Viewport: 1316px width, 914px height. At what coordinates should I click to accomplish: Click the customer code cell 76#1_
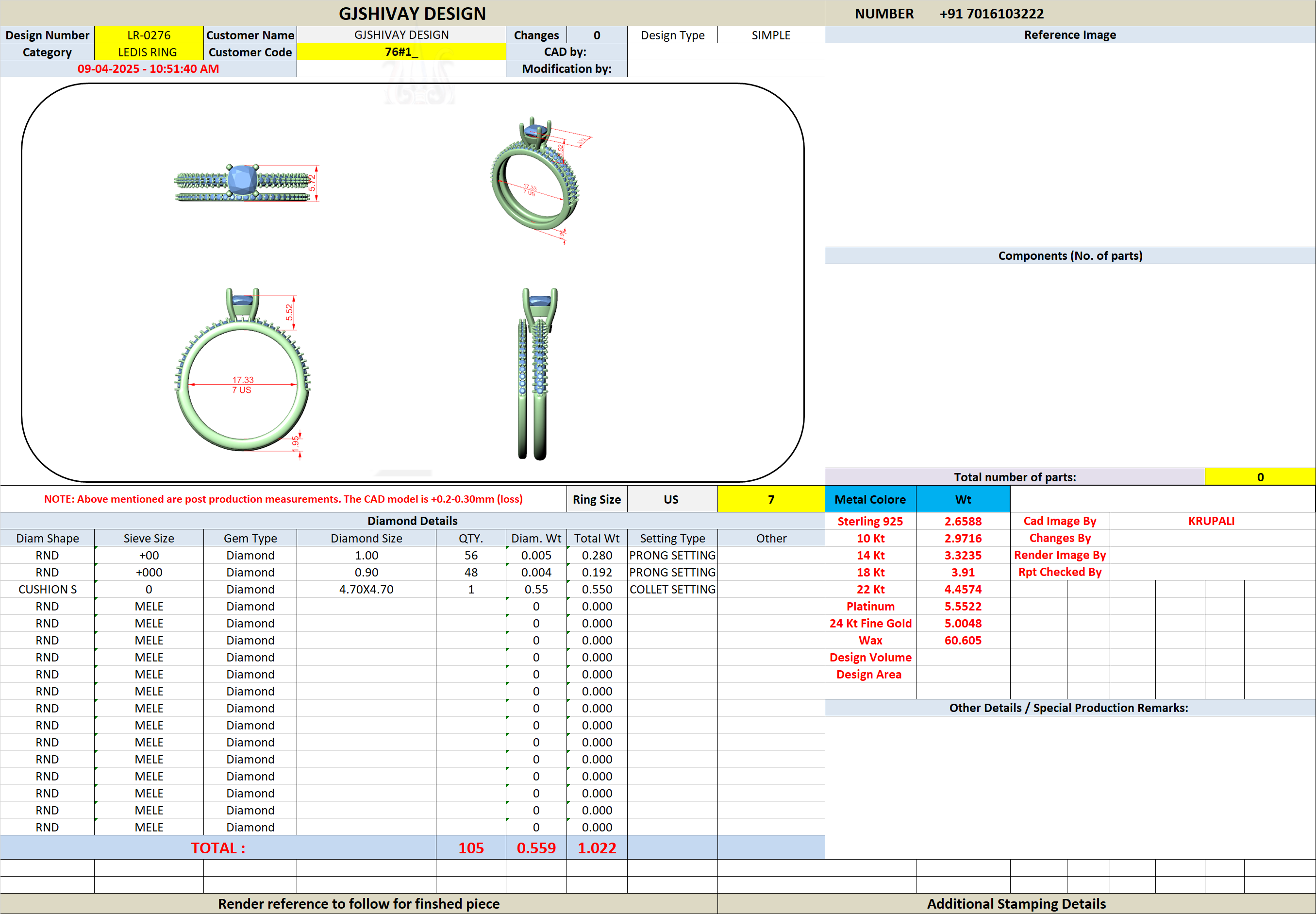401,52
